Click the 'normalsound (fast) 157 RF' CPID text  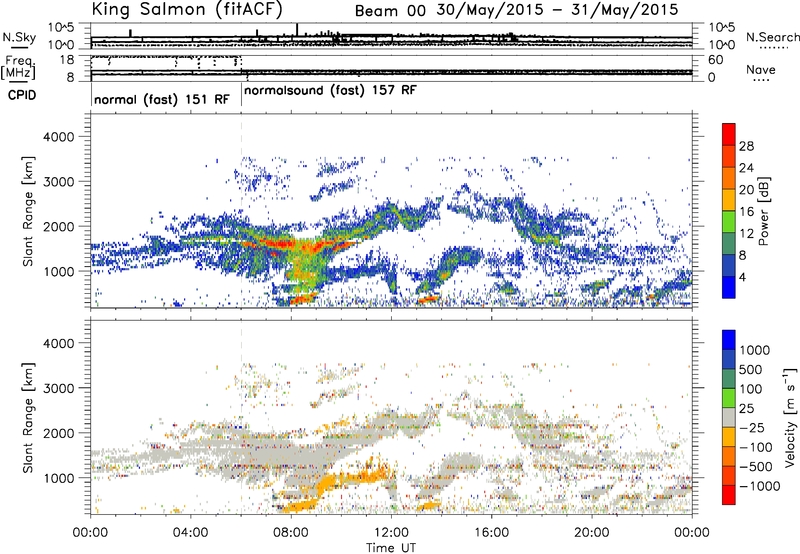[x=331, y=90]
